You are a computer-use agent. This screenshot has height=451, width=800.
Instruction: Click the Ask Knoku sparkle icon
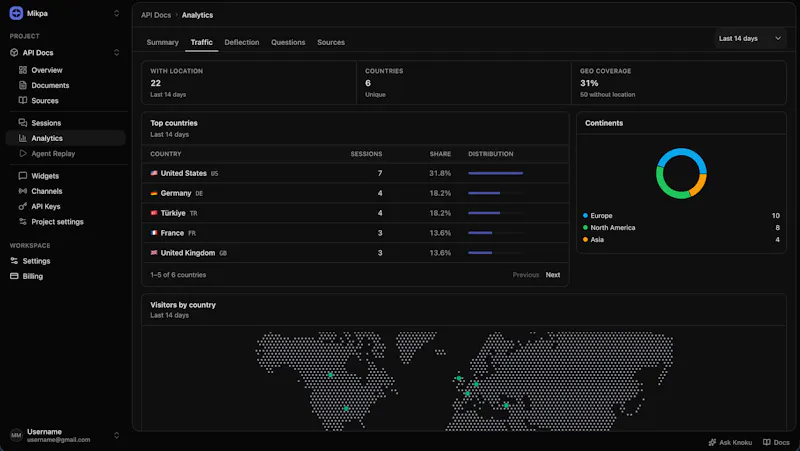(x=712, y=442)
